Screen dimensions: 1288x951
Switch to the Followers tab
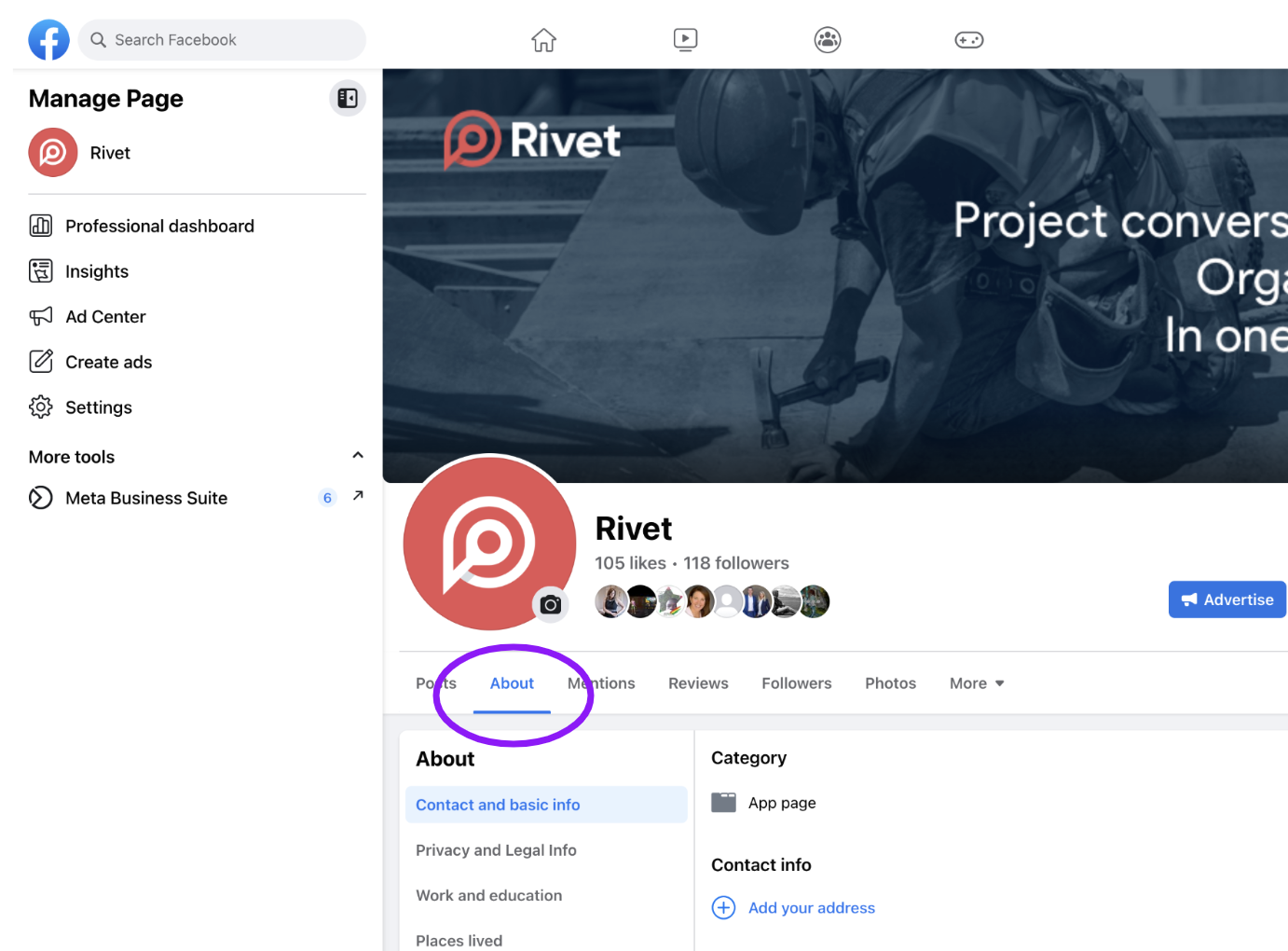(797, 683)
